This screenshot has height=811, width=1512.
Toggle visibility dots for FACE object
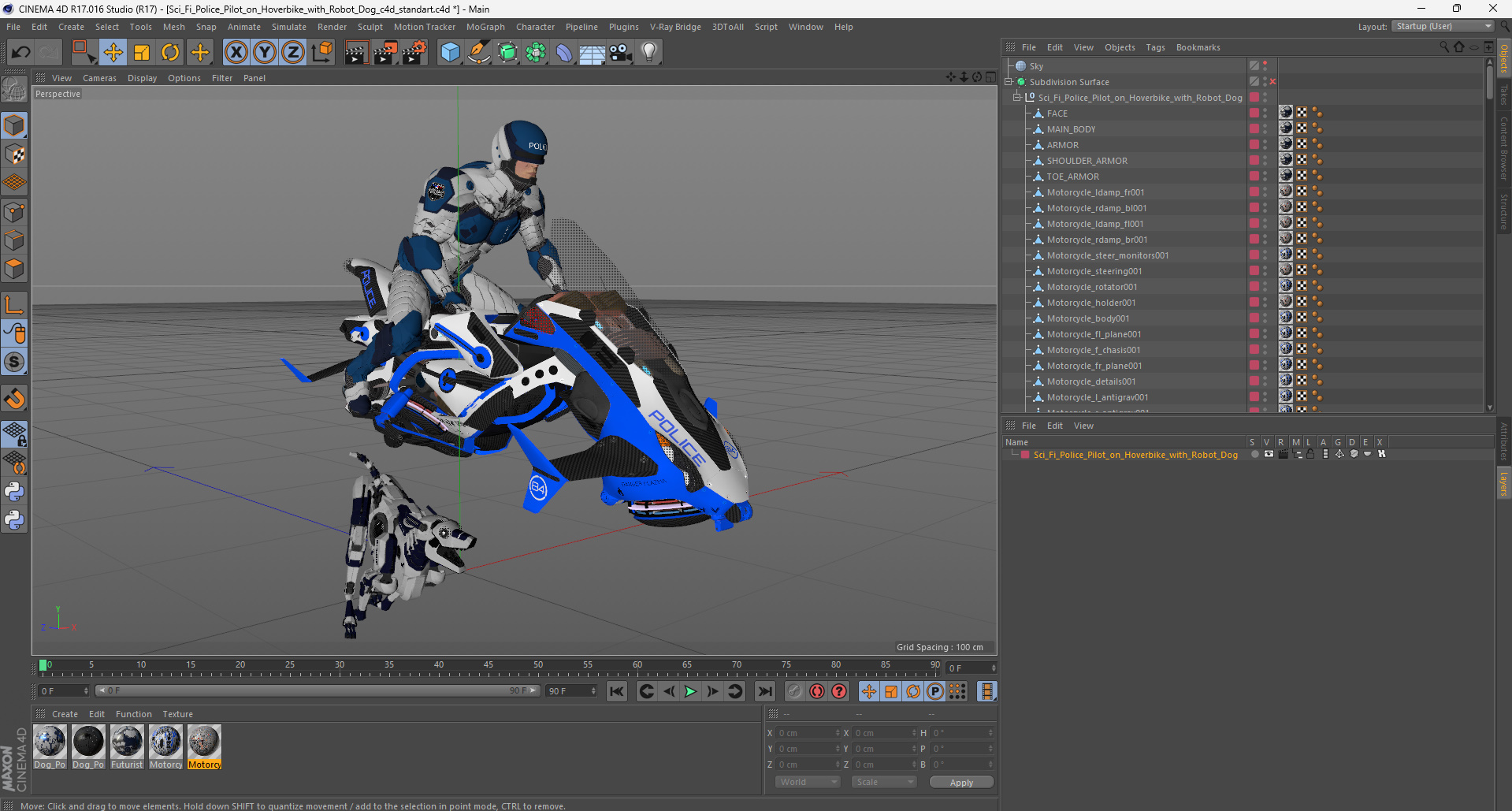coord(1265,113)
